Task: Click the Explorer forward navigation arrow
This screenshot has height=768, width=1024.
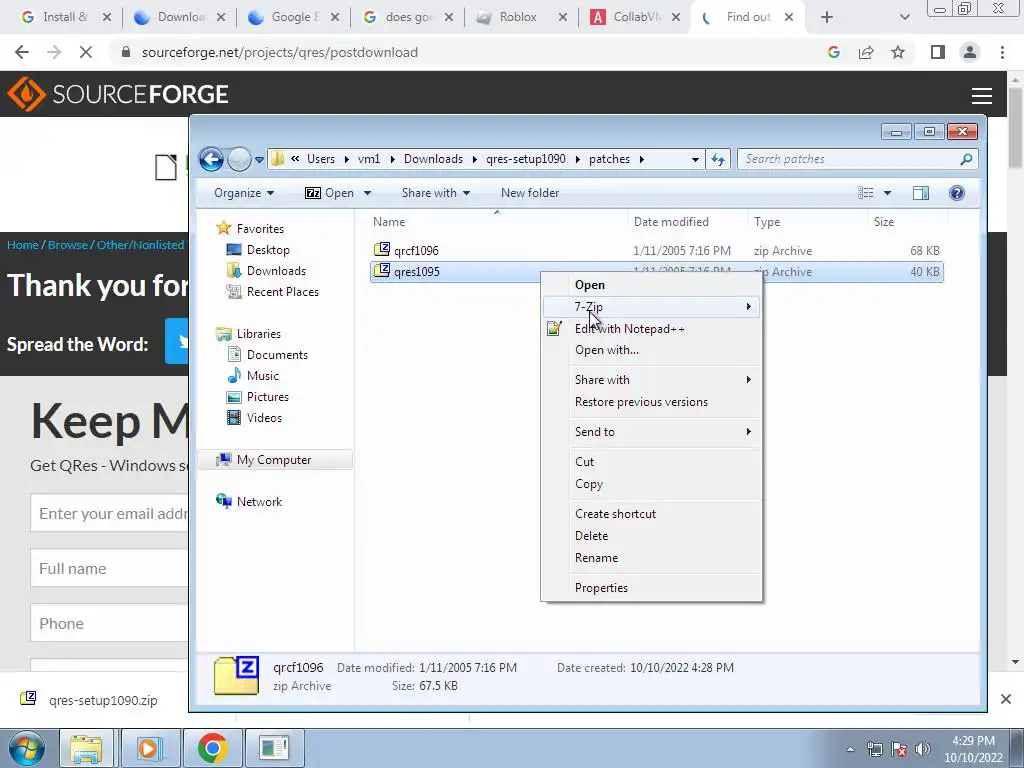Action: (x=239, y=159)
